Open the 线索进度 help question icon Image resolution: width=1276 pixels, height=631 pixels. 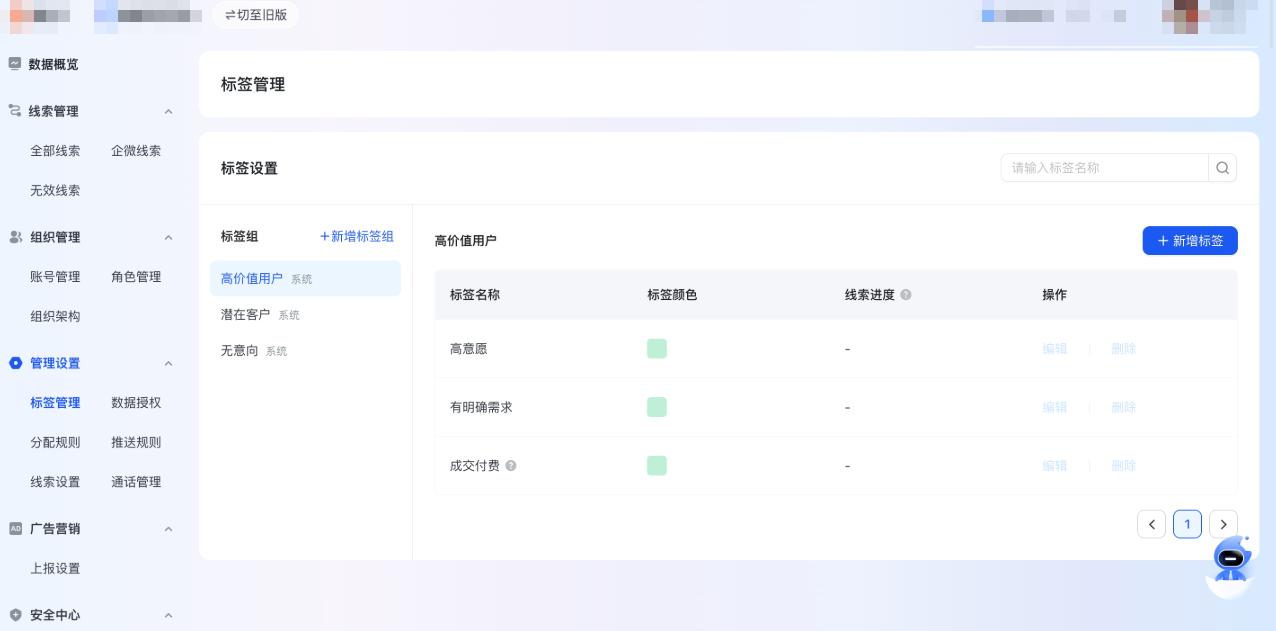tap(905, 294)
